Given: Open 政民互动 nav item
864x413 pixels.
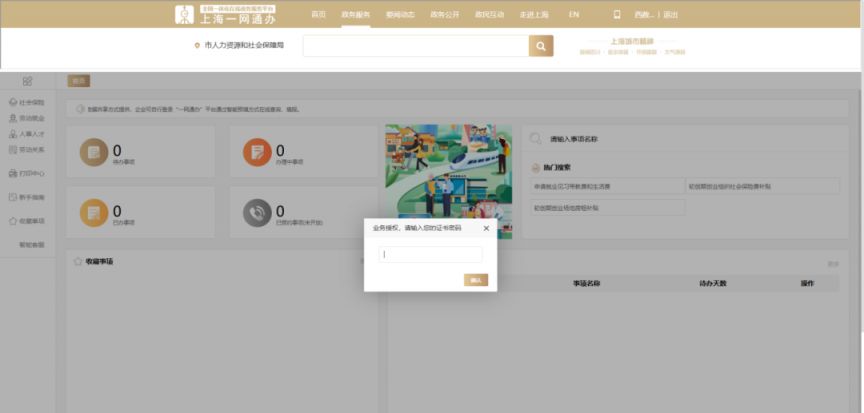Looking at the screenshot, I should tap(489, 15).
